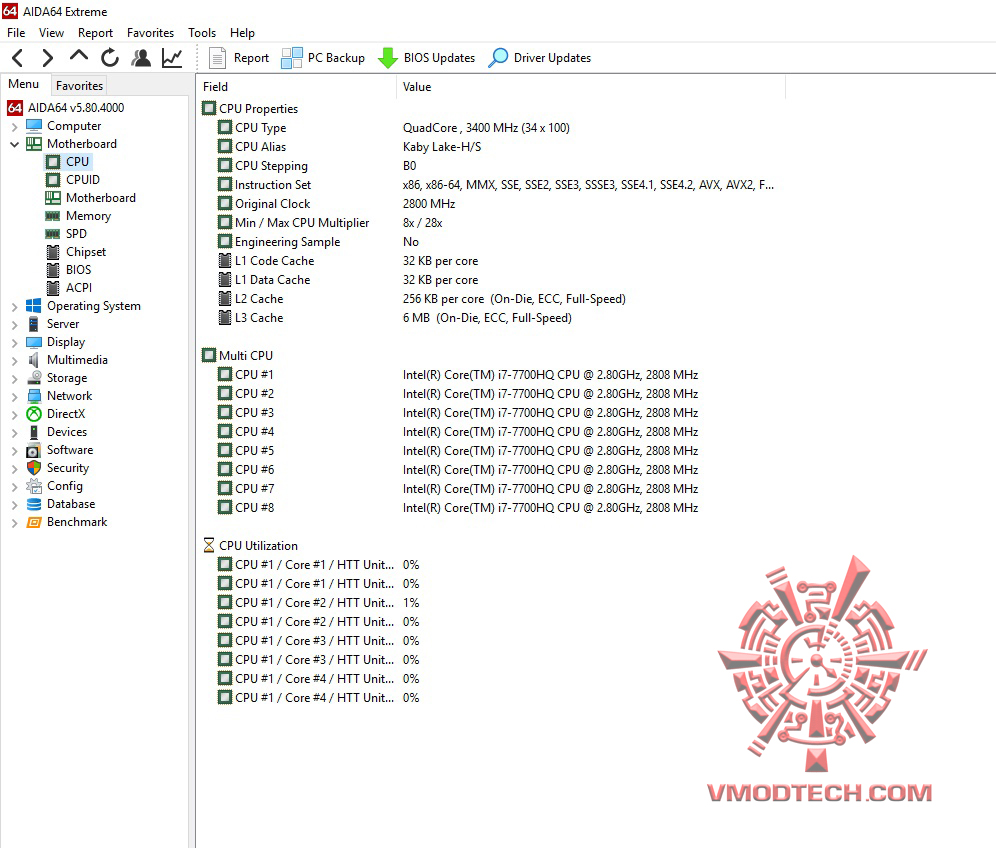Open the Favorites menu

pyautogui.click(x=151, y=32)
